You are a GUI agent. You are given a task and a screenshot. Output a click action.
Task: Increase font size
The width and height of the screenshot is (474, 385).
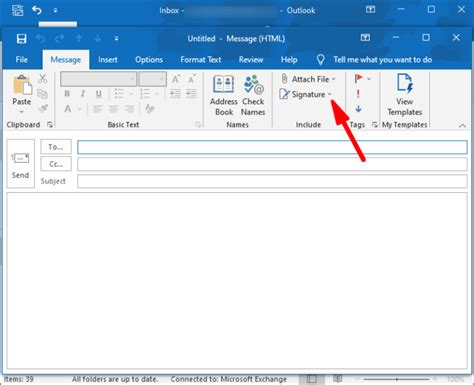pos(176,79)
